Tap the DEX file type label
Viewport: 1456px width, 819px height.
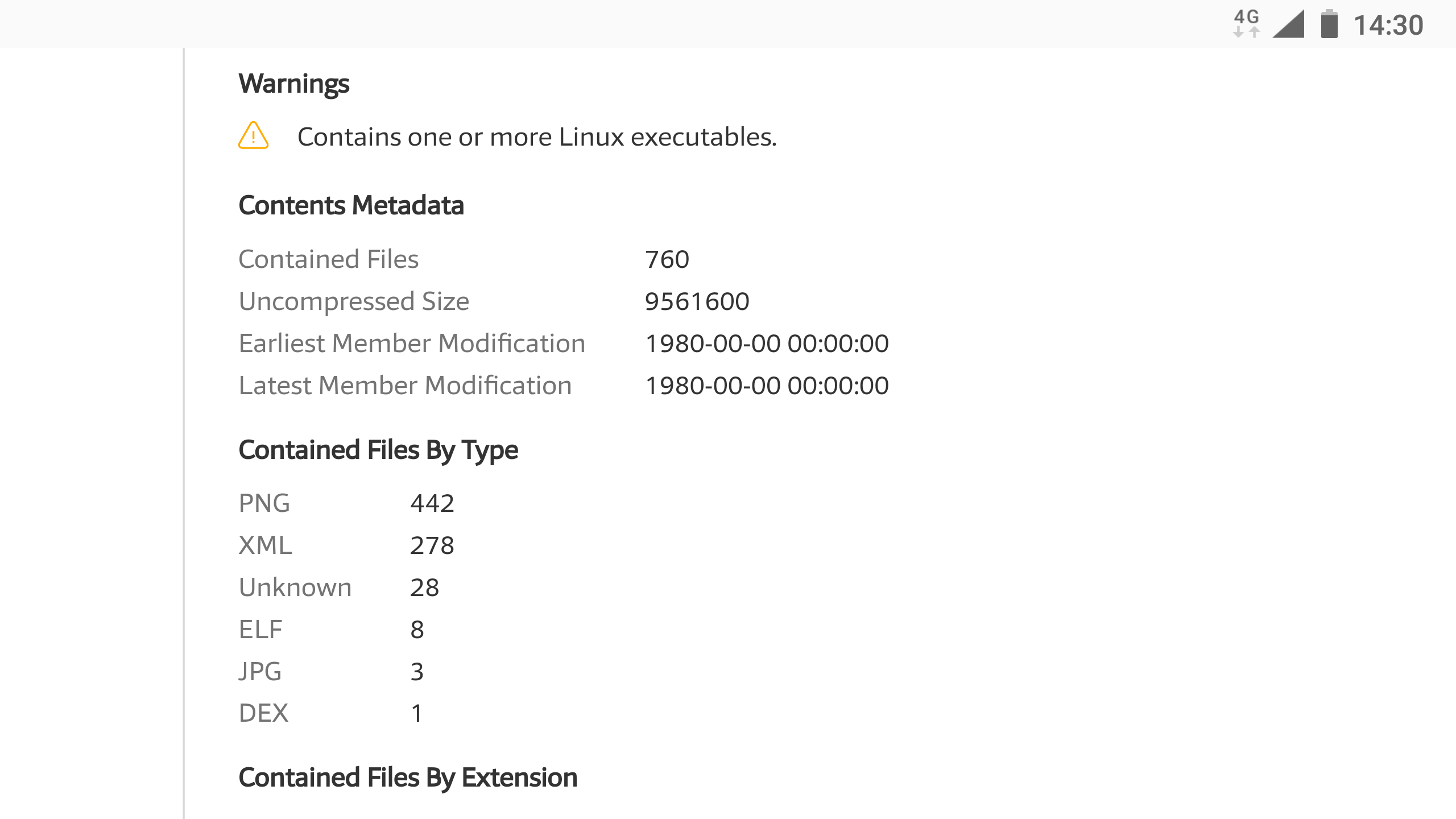263,713
